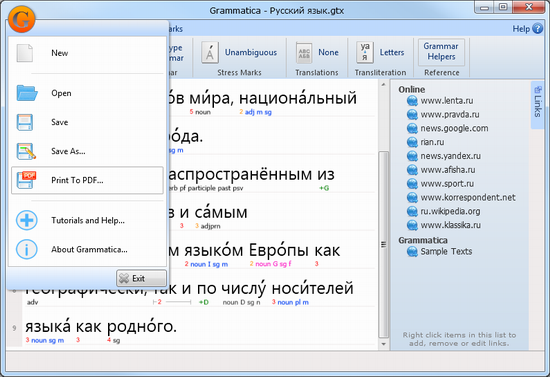Click the globe icon beside www.klassika.ru
The image size is (550, 377).
[412, 225]
